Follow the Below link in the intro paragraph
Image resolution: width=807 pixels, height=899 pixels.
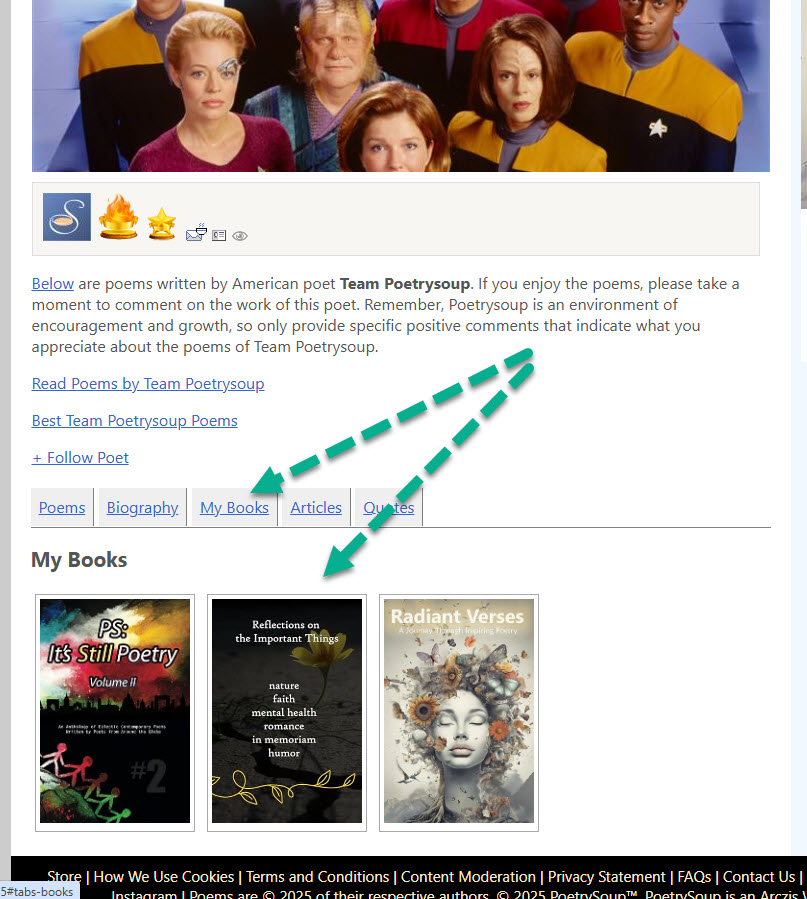[x=53, y=283]
